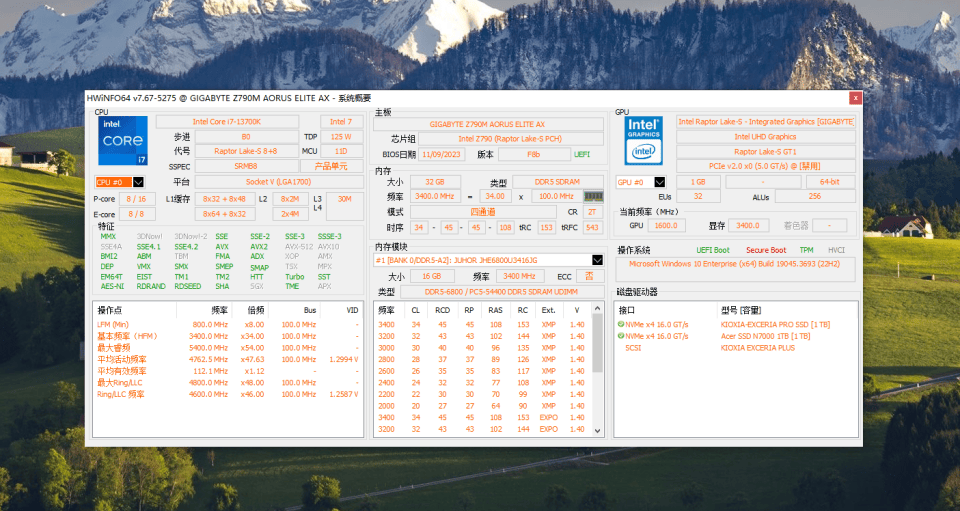Image resolution: width=960 pixels, height=511 pixels.
Task: Click the ECC value 否
Action: point(589,277)
